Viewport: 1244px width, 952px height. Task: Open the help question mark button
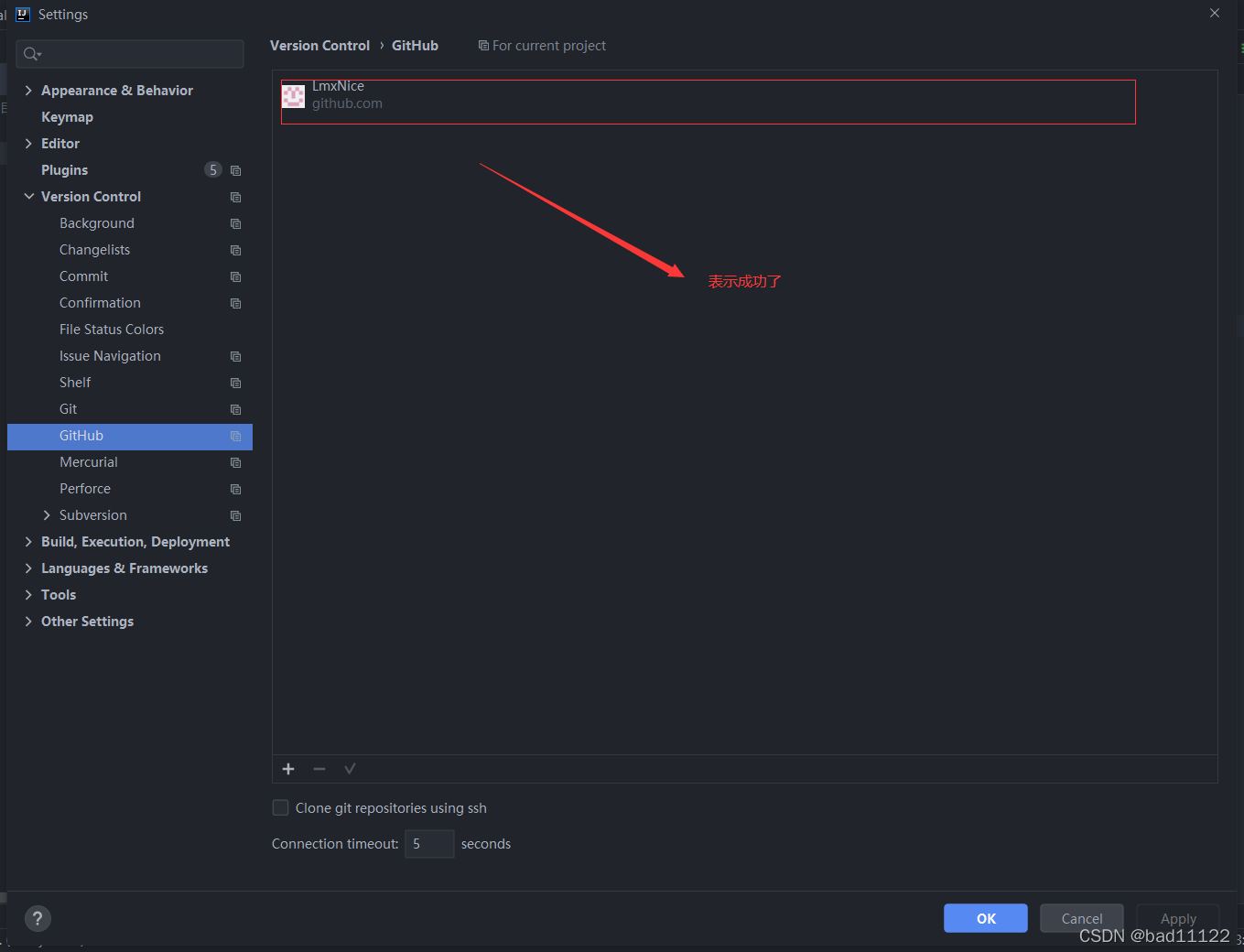pos(38,919)
